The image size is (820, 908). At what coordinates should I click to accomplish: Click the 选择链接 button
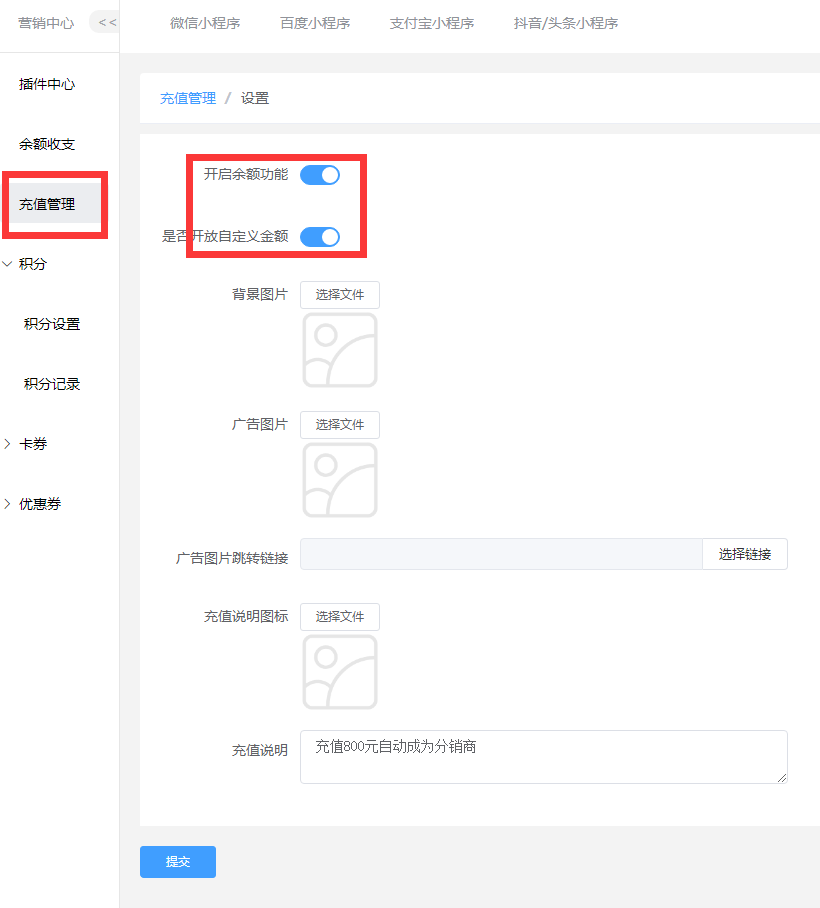click(x=745, y=554)
